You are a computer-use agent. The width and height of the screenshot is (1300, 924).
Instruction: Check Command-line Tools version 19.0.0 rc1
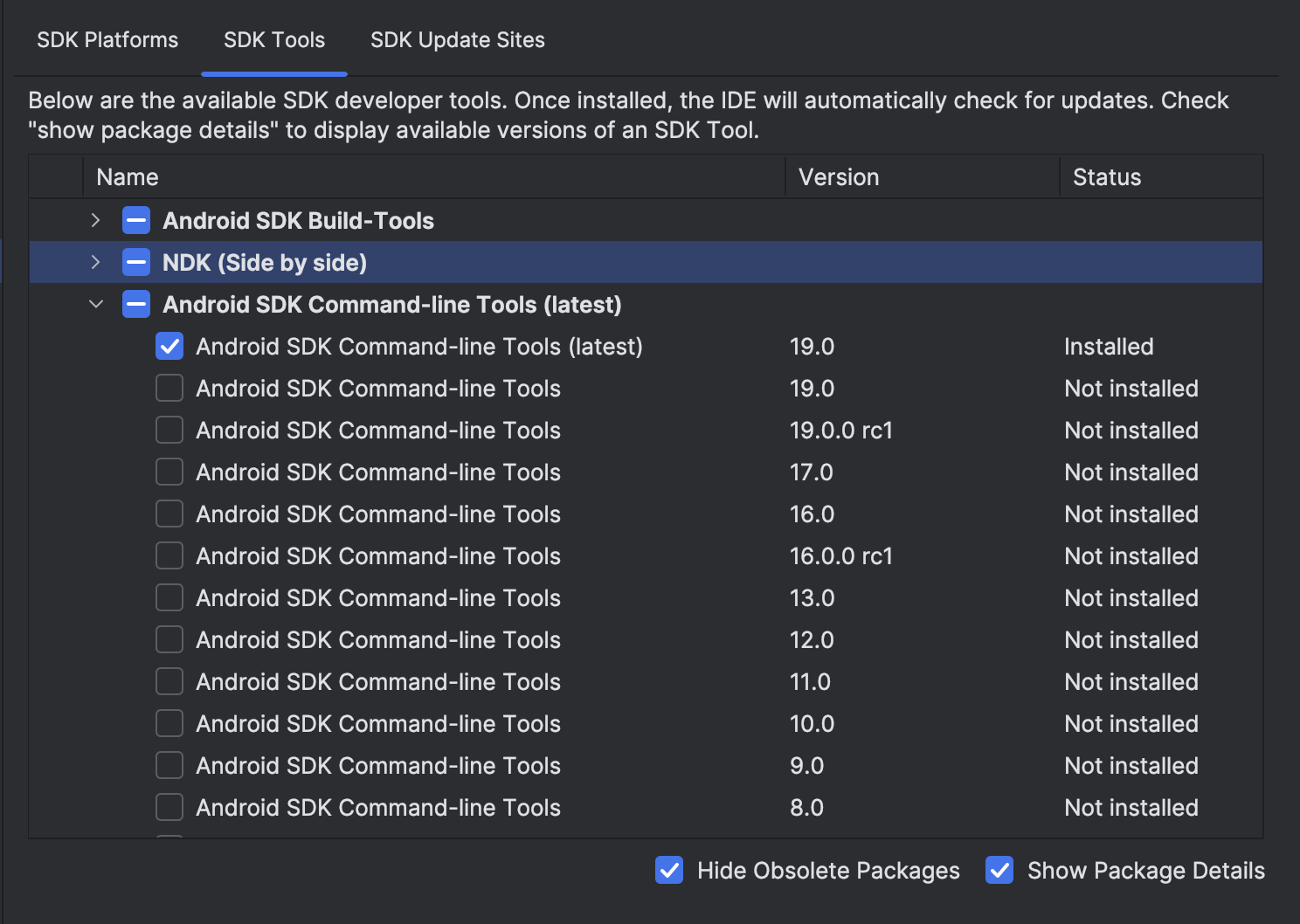(169, 430)
